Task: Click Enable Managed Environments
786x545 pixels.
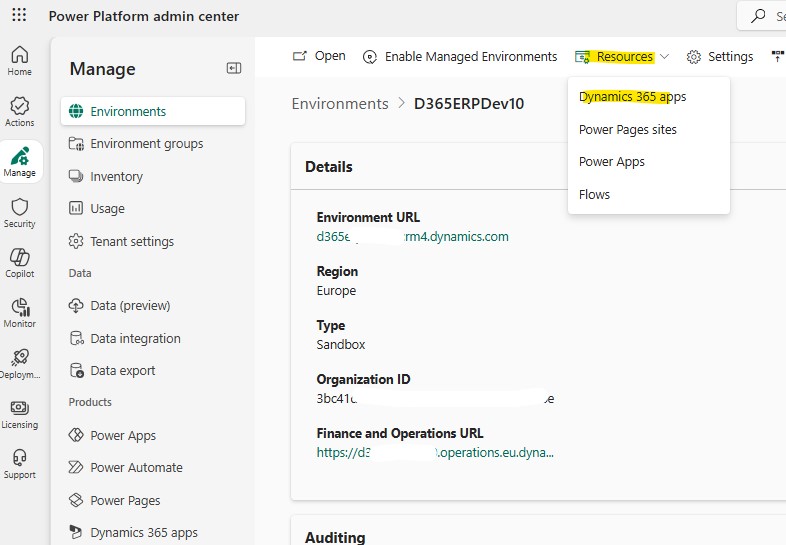Action: pos(460,57)
